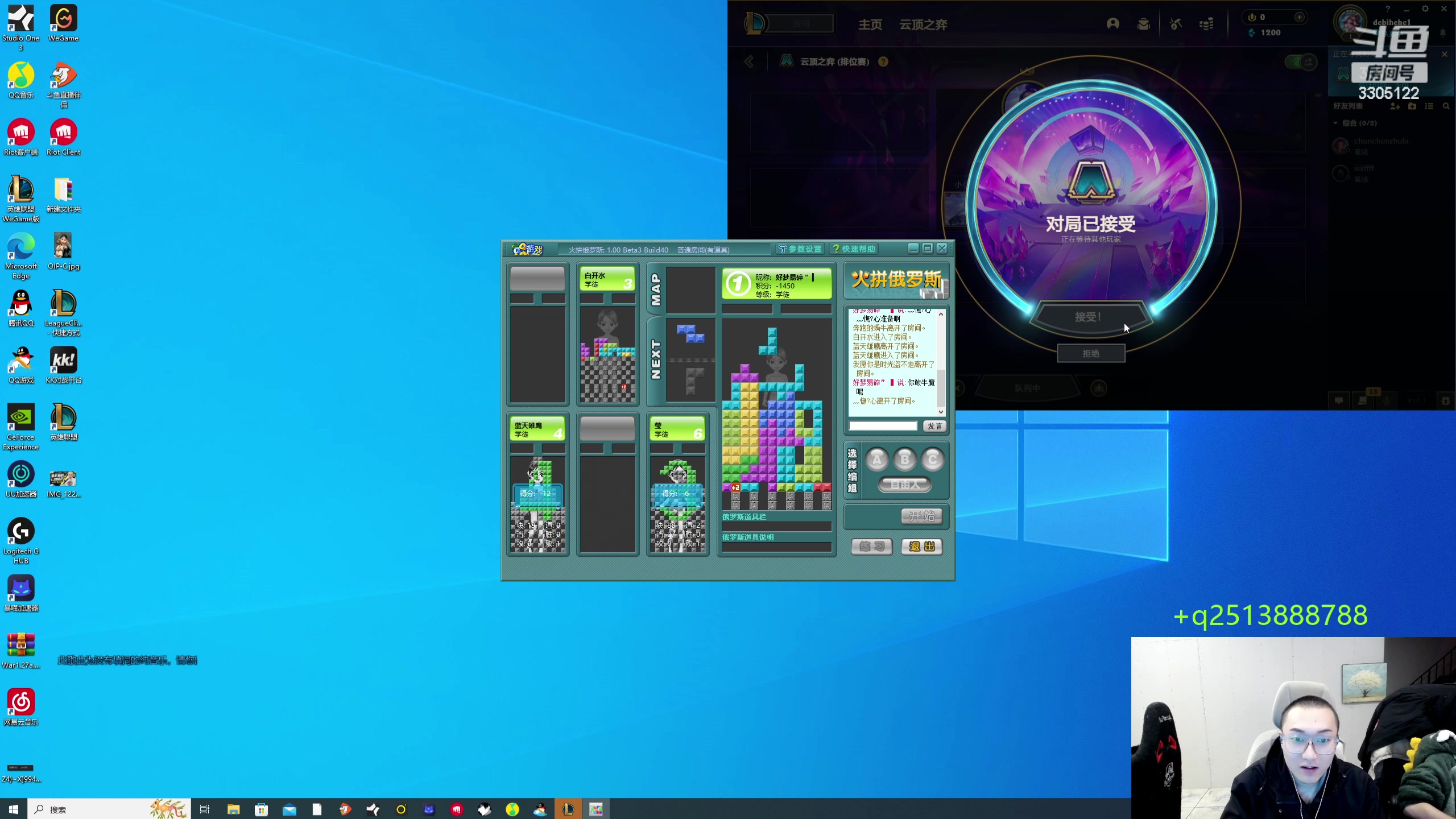Image resolution: width=1456 pixels, height=819 pixels.
Task: Select the 英雄联盟WeGame版 desktop icon
Action: tap(20, 199)
